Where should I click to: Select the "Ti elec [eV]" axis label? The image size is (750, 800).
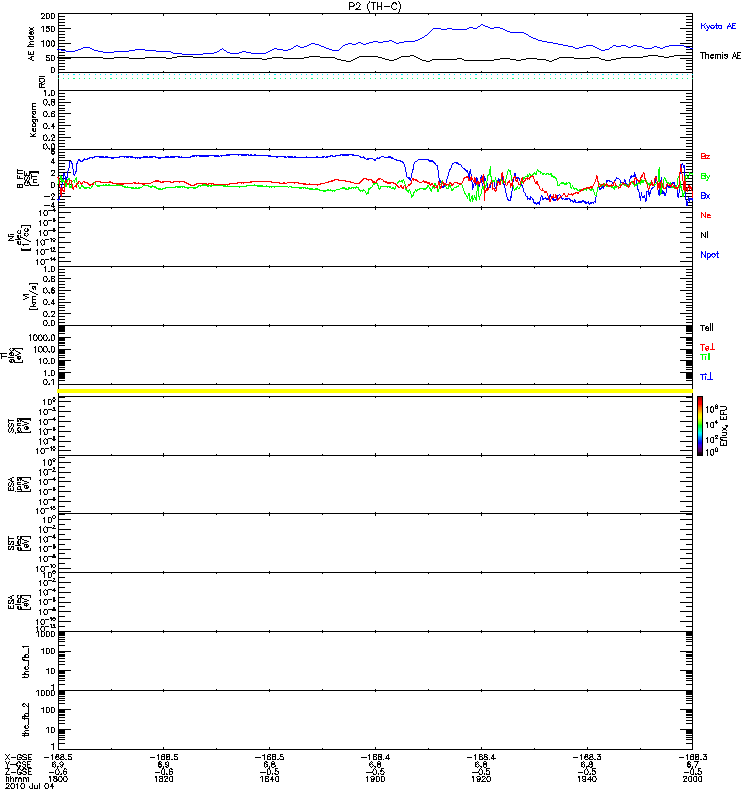[12, 355]
